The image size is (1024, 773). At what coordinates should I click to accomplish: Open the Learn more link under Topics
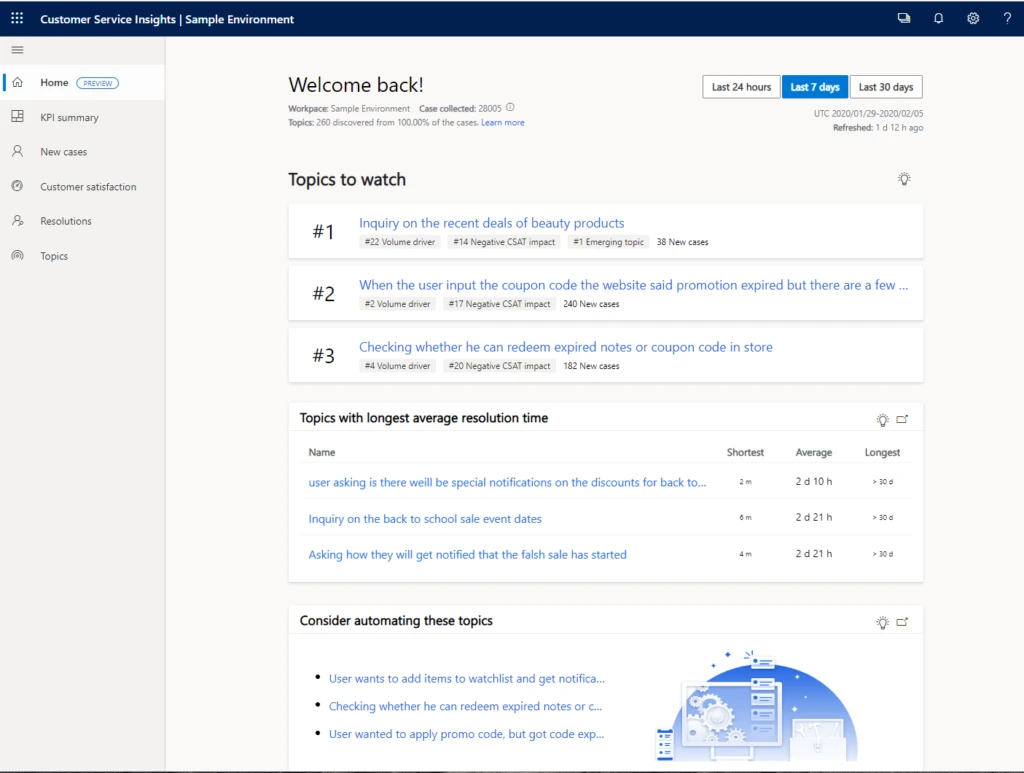(x=503, y=122)
